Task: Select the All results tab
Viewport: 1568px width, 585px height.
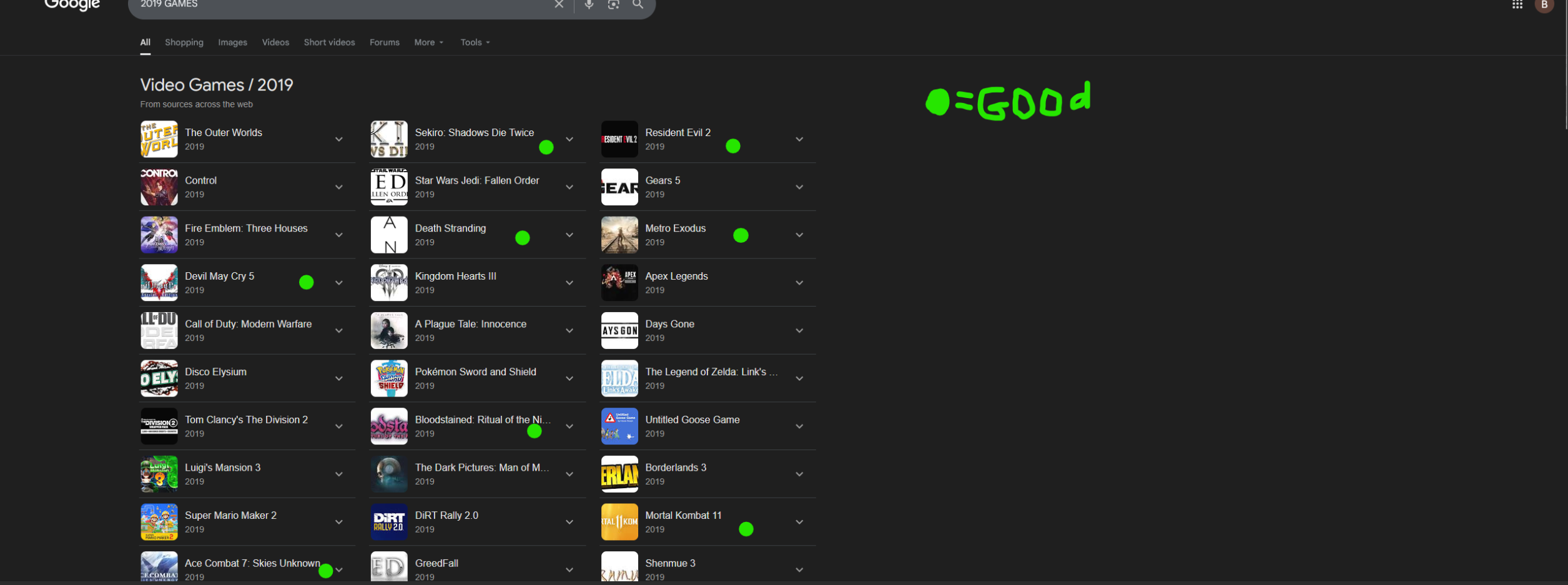Action: [x=145, y=42]
